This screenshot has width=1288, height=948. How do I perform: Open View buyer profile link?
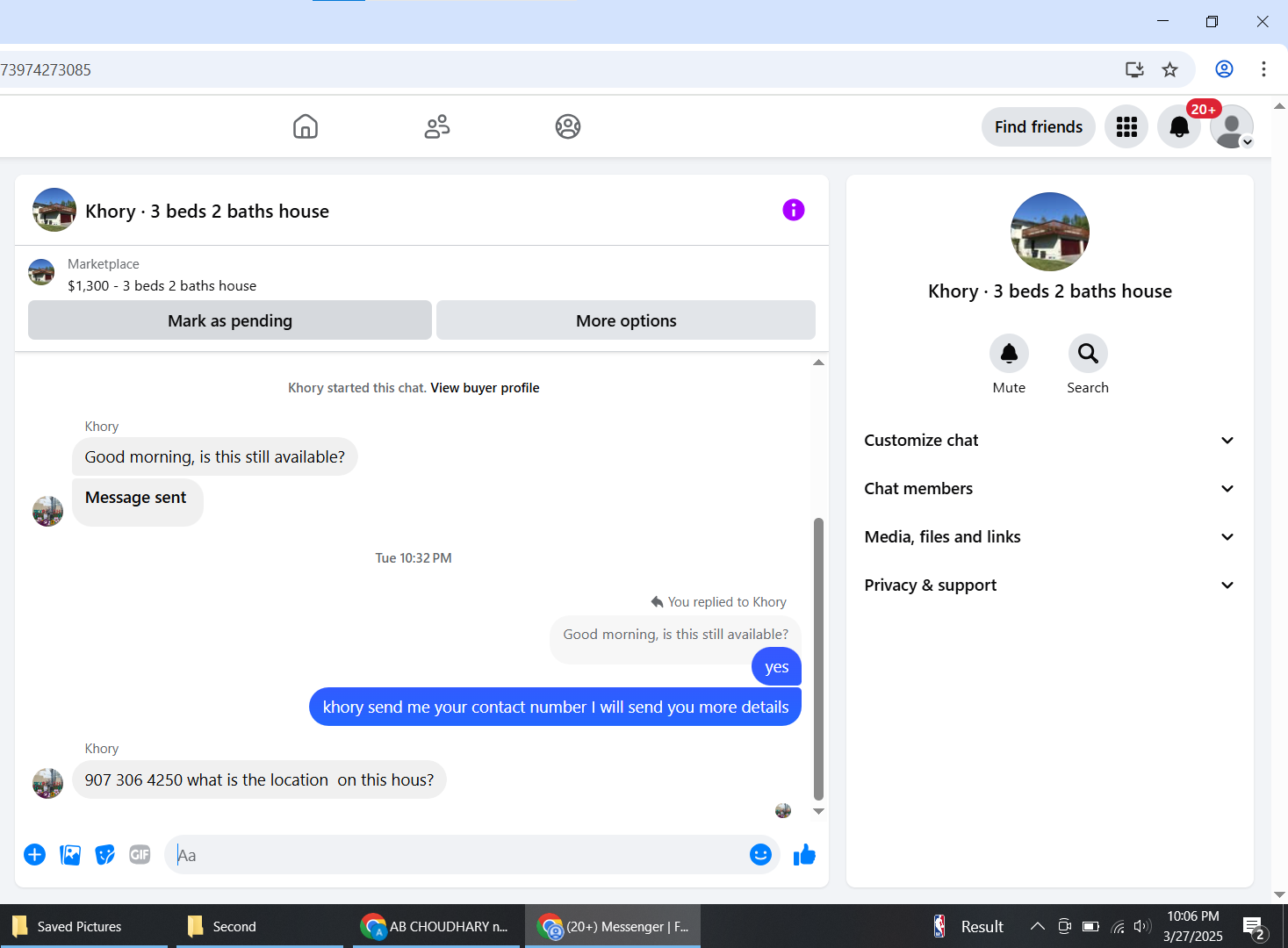(x=485, y=388)
